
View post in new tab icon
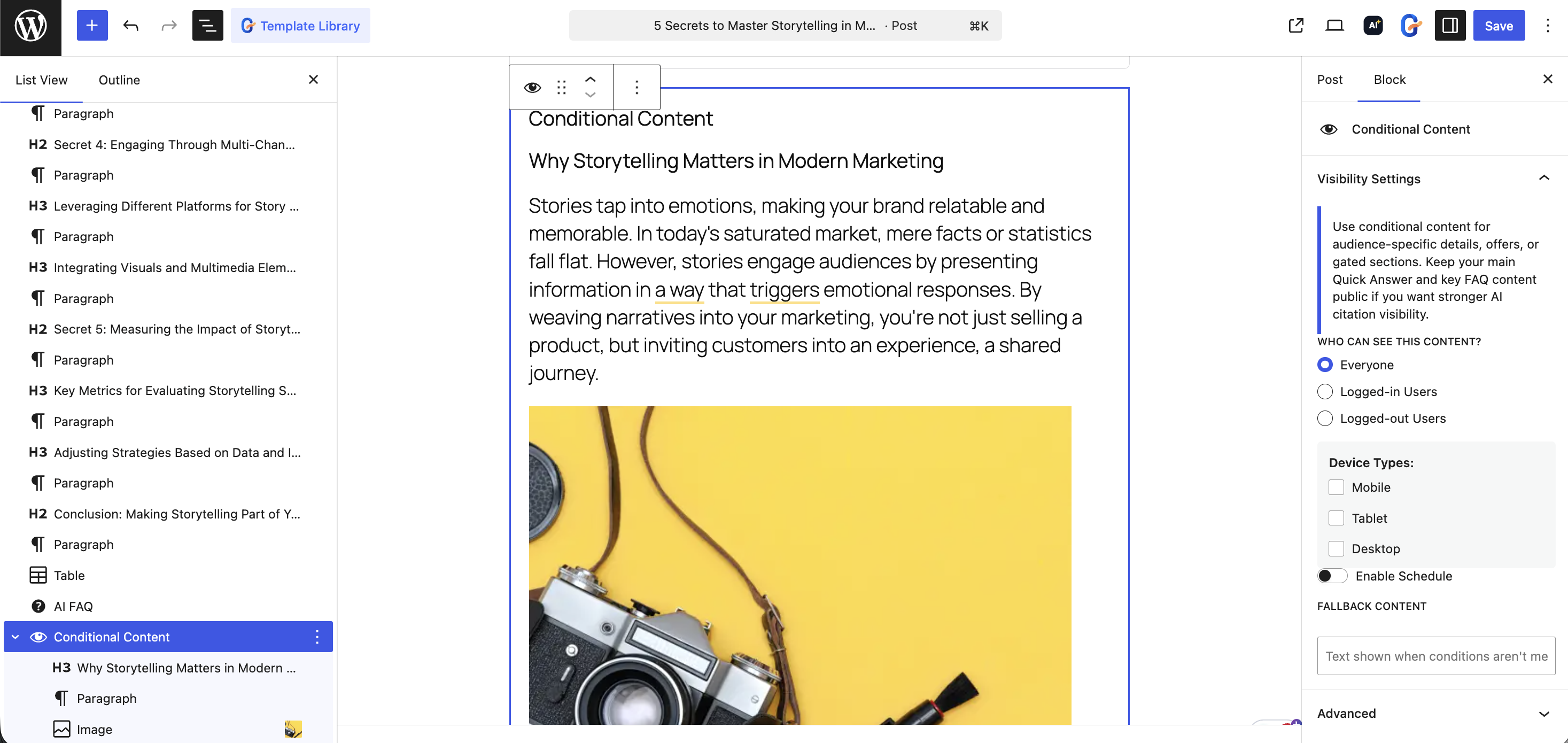click(x=1296, y=26)
